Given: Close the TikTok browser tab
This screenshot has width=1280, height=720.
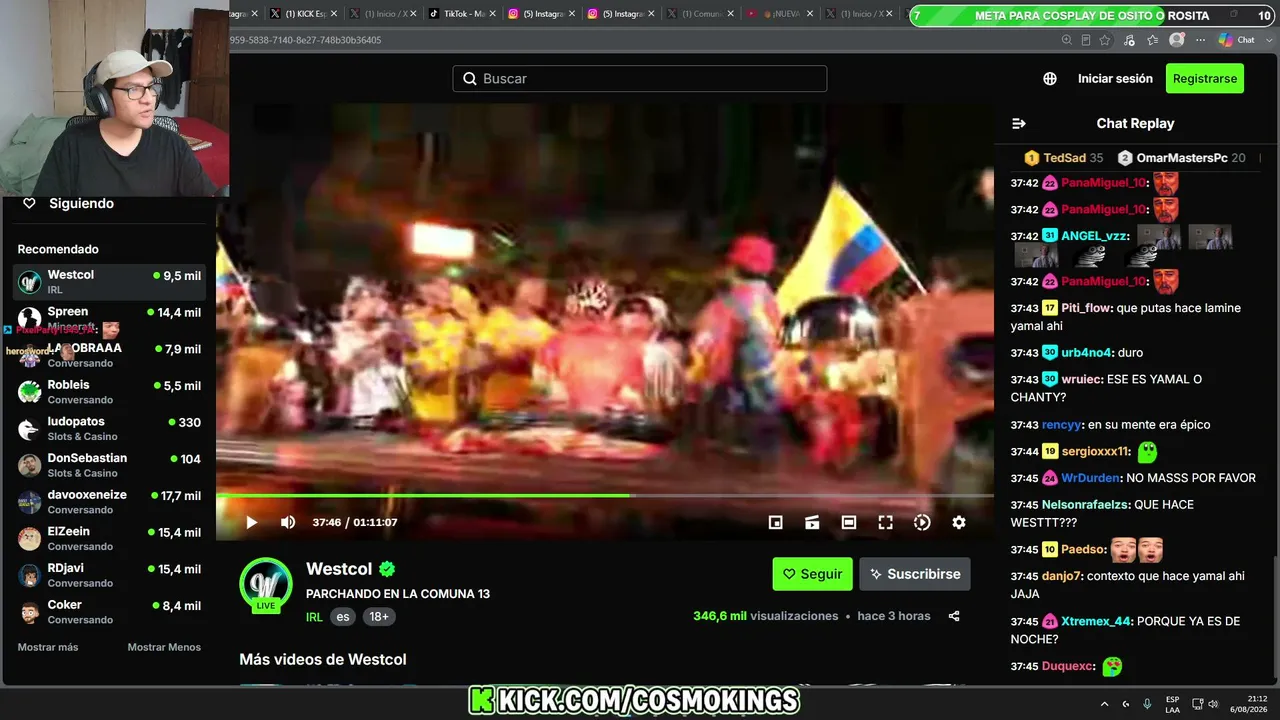Looking at the screenshot, I should 492,14.
